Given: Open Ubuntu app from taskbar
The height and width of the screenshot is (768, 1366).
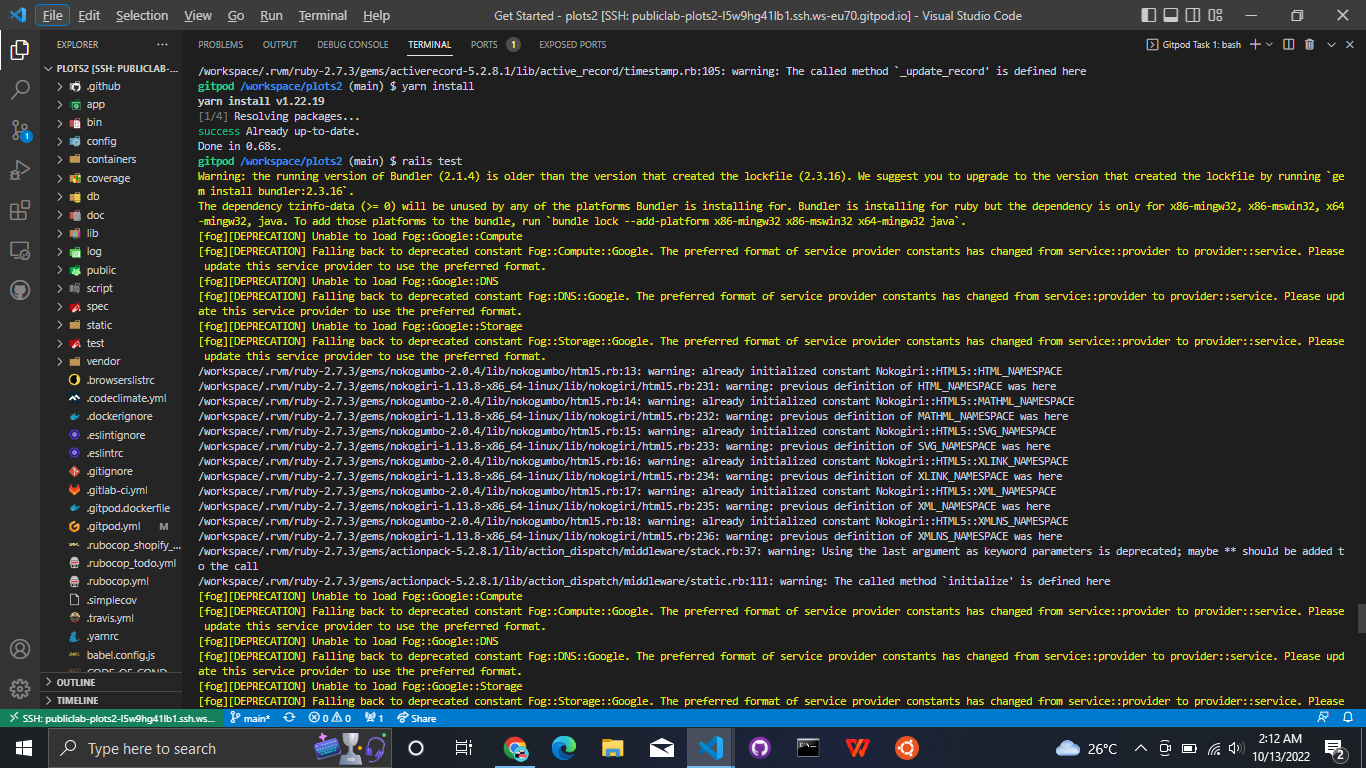Looking at the screenshot, I should point(907,748).
